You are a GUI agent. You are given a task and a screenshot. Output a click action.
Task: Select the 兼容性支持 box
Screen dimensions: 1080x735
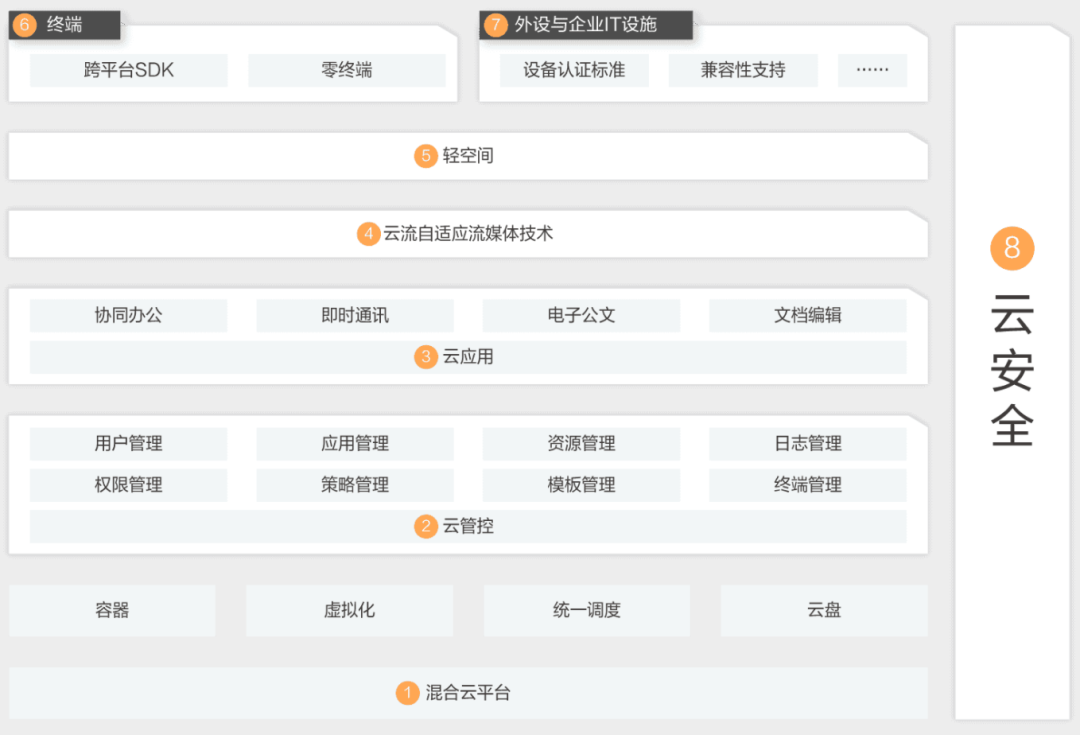point(743,70)
